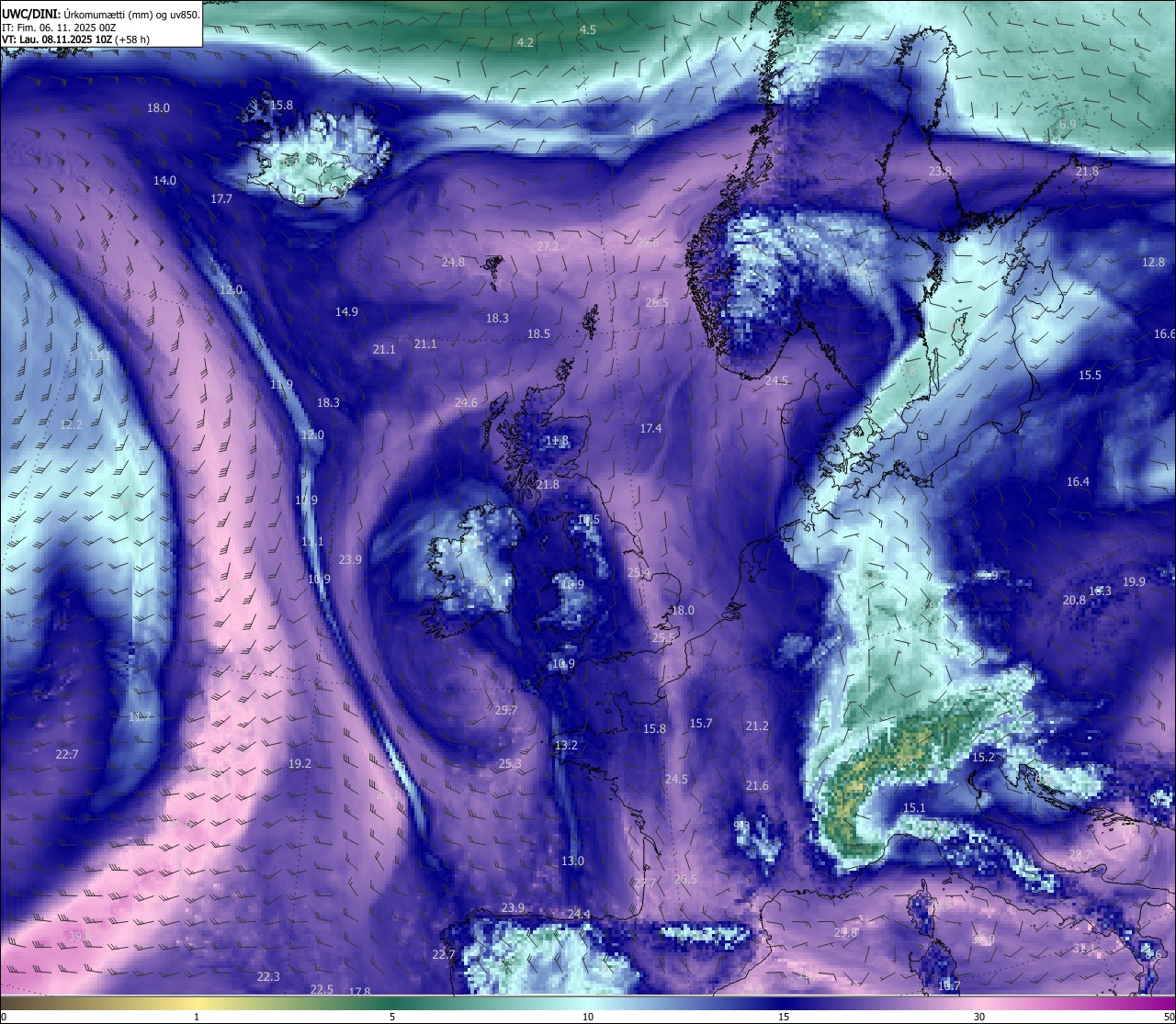Click the 12.8 value at the right edge
This screenshot has width=1176, height=1024.
point(1153,262)
